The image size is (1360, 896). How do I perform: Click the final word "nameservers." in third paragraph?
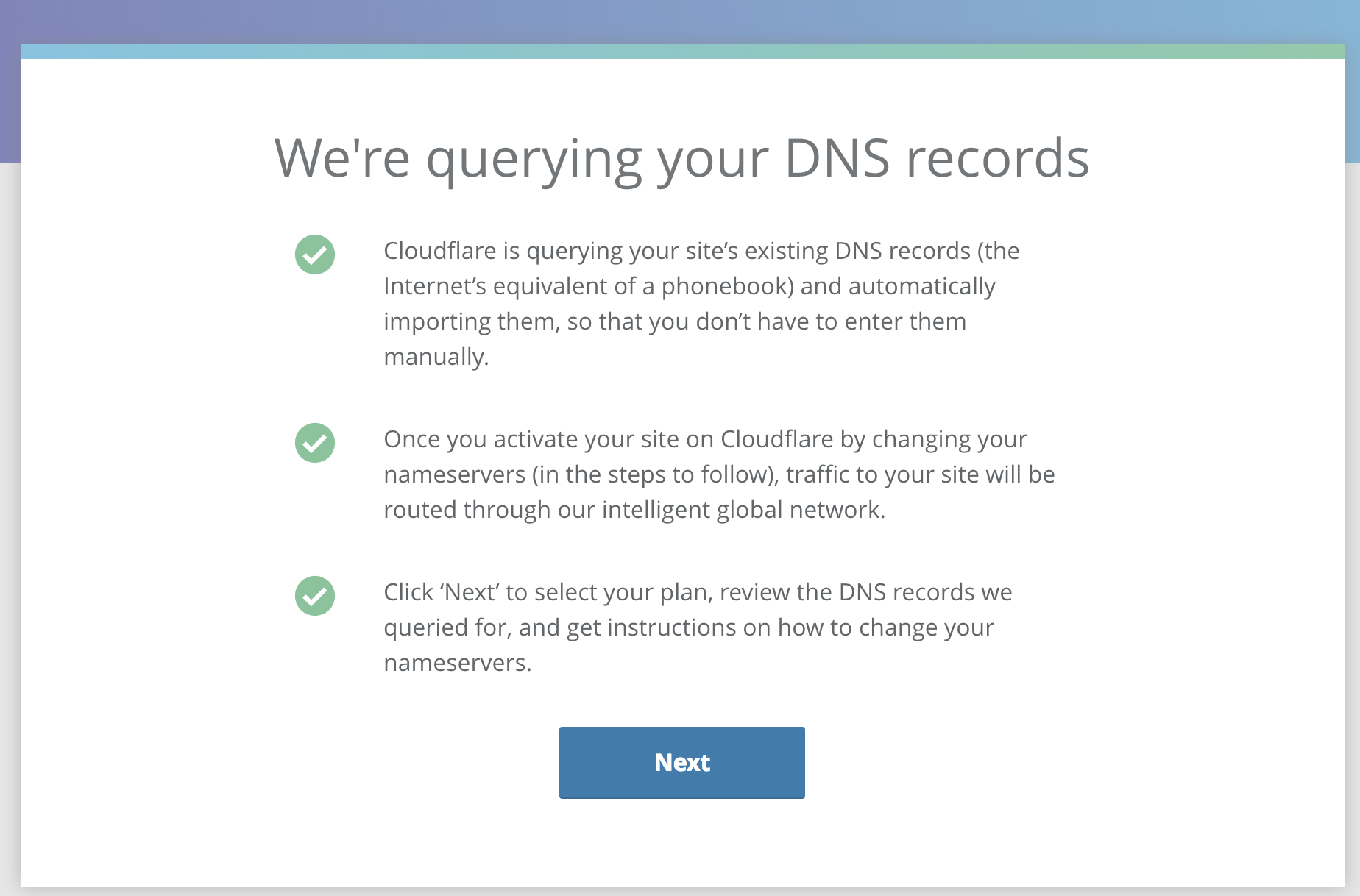pos(458,663)
